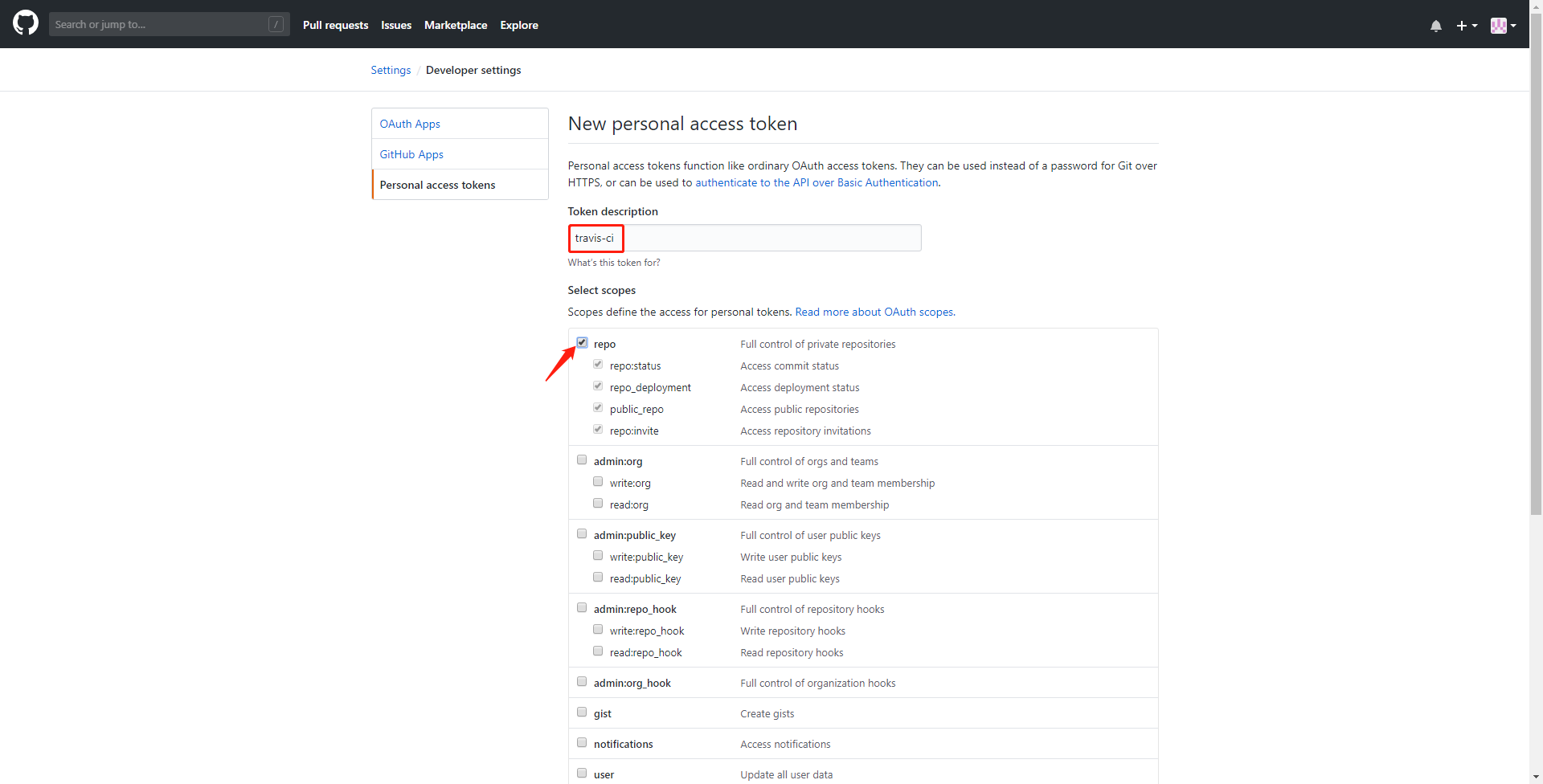Uncheck the repo scope checkbox
This screenshot has width=1543, height=784.
pos(582,343)
